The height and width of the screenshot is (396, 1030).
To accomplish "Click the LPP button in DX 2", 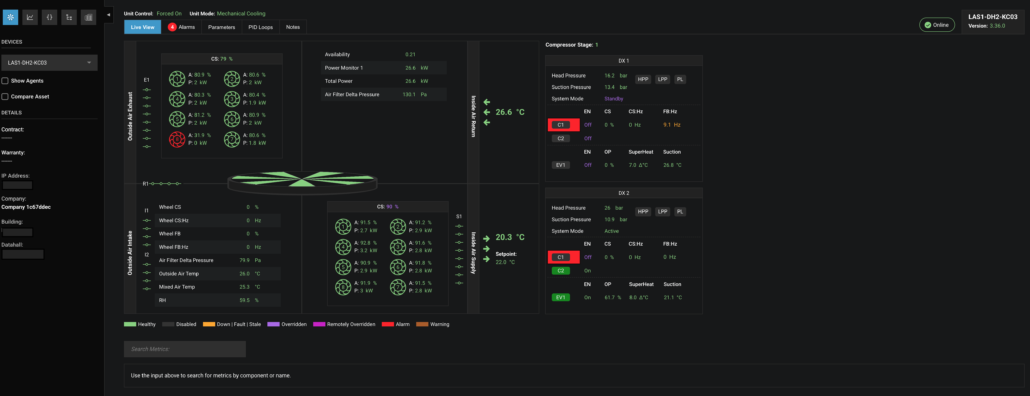I will (x=662, y=211).
